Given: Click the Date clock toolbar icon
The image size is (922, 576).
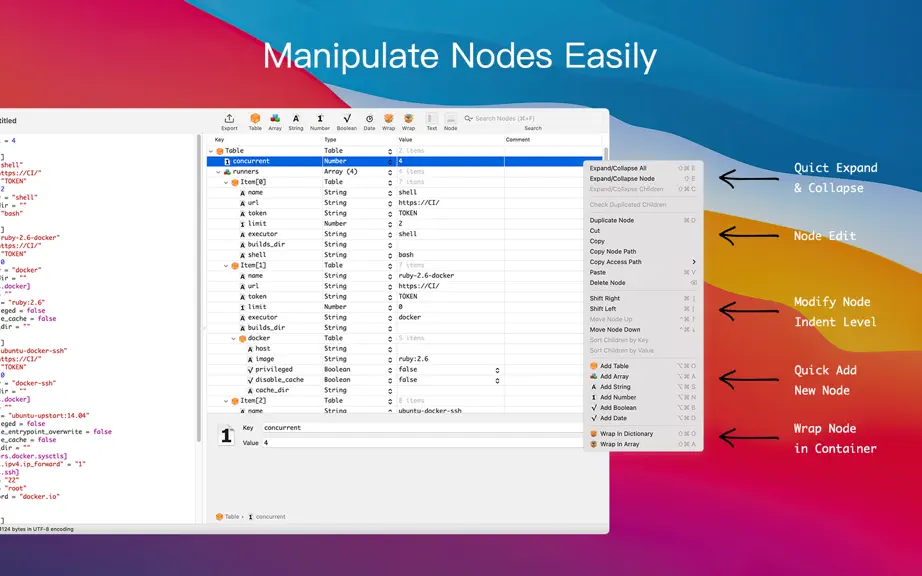Looking at the screenshot, I should 369,122.
